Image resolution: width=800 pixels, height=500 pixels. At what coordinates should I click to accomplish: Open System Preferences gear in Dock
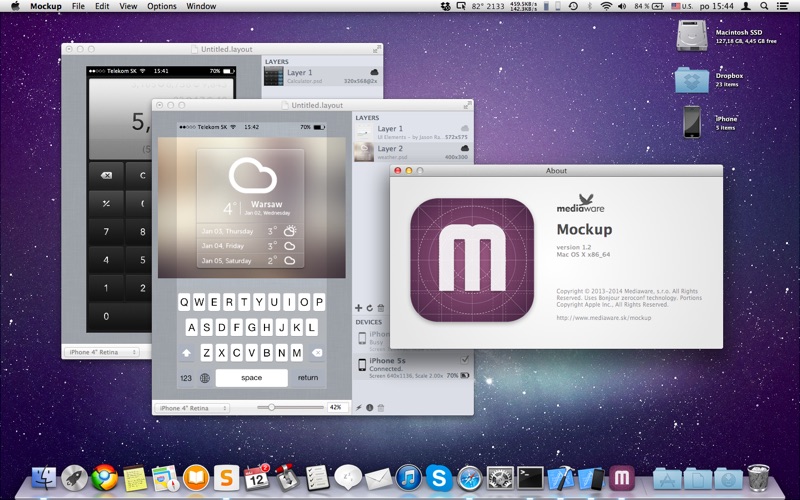click(x=500, y=478)
